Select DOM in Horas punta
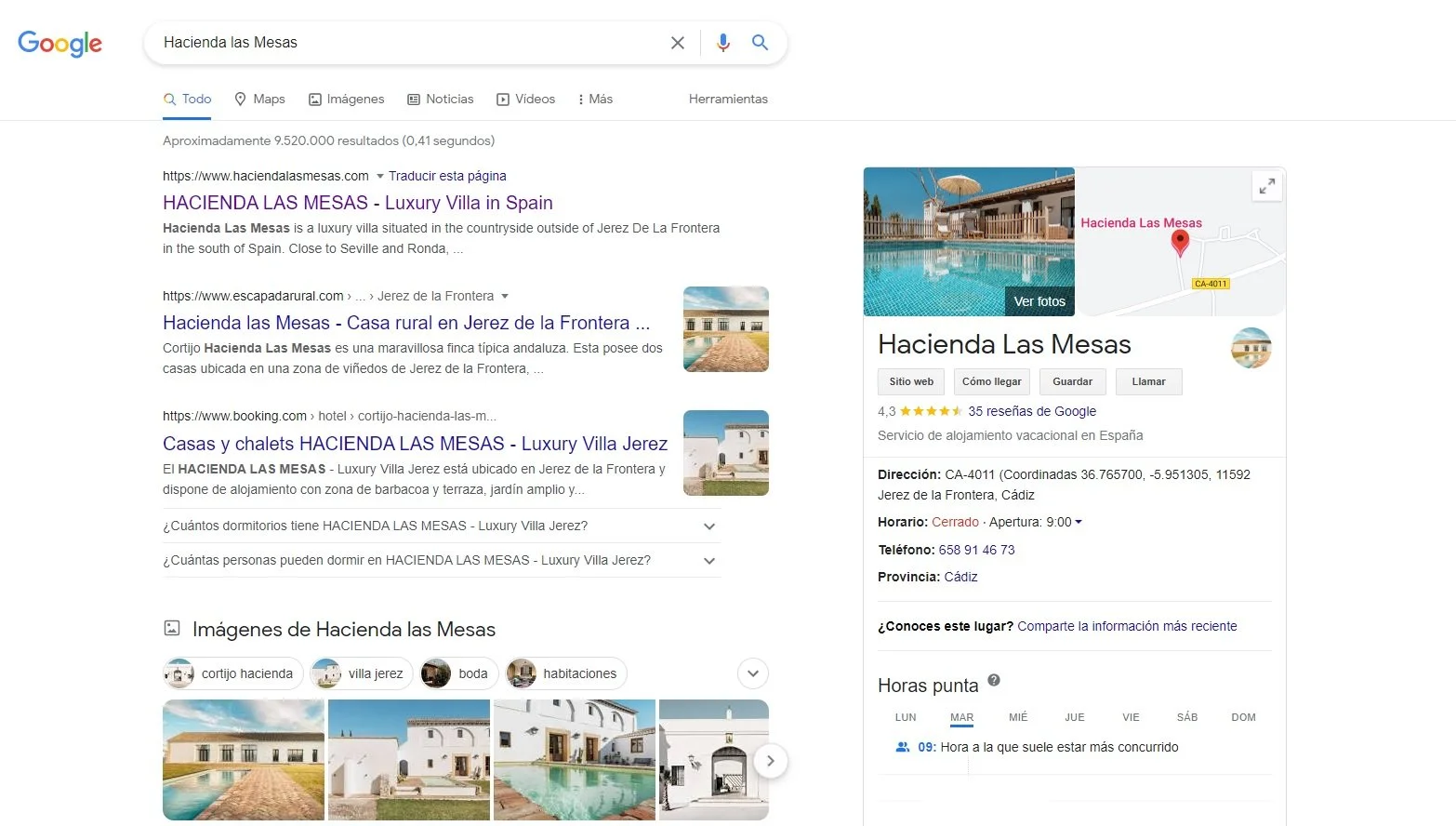This screenshot has width=1456, height=826. [x=1243, y=717]
